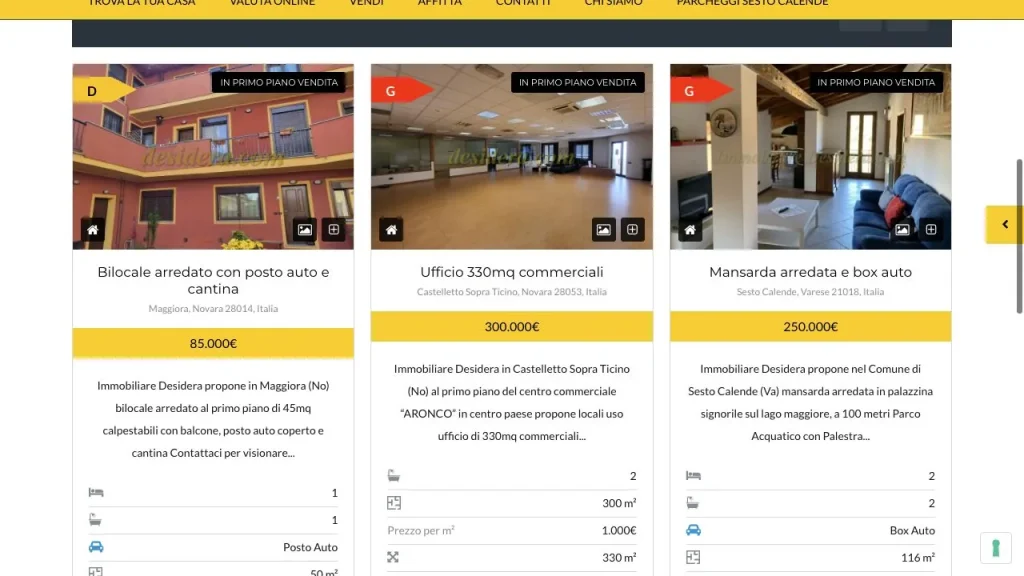Click Prezzo per m² label

pos(421,530)
